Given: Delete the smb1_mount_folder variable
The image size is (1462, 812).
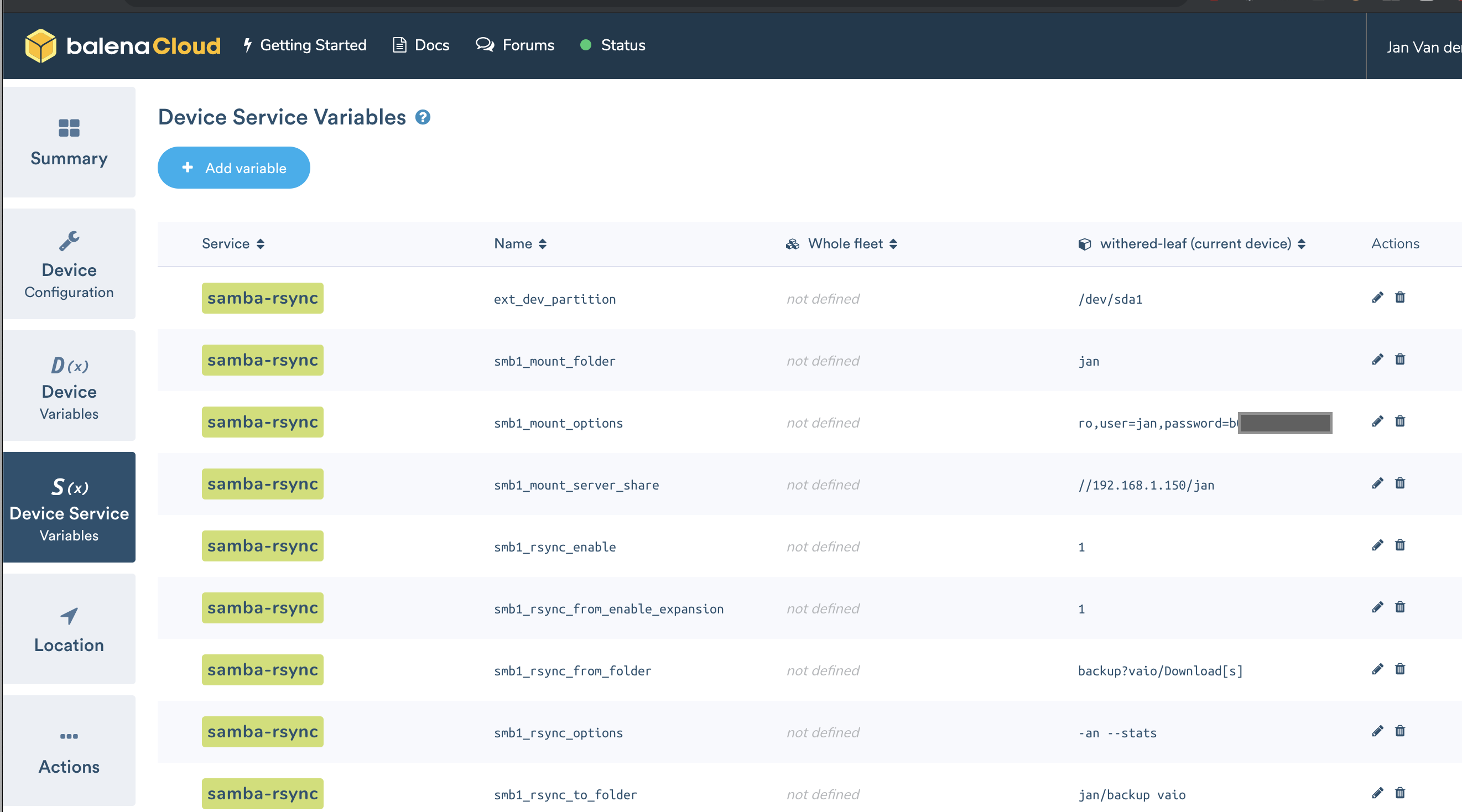Looking at the screenshot, I should [1399, 359].
